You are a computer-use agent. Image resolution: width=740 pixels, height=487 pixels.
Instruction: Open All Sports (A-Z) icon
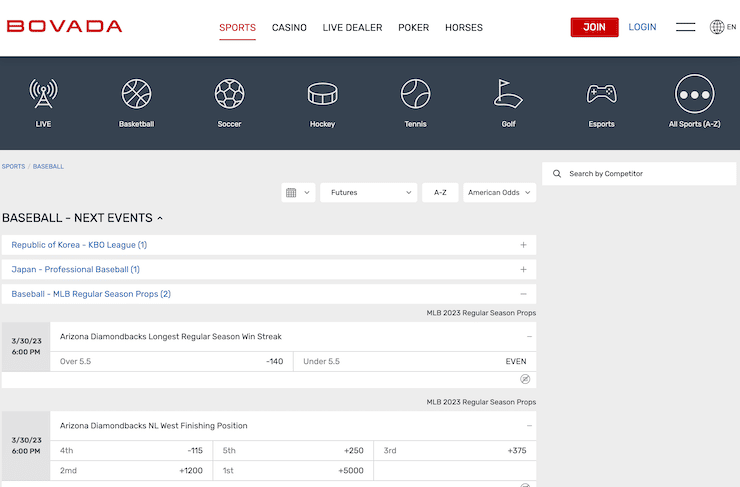click(694, 95)
